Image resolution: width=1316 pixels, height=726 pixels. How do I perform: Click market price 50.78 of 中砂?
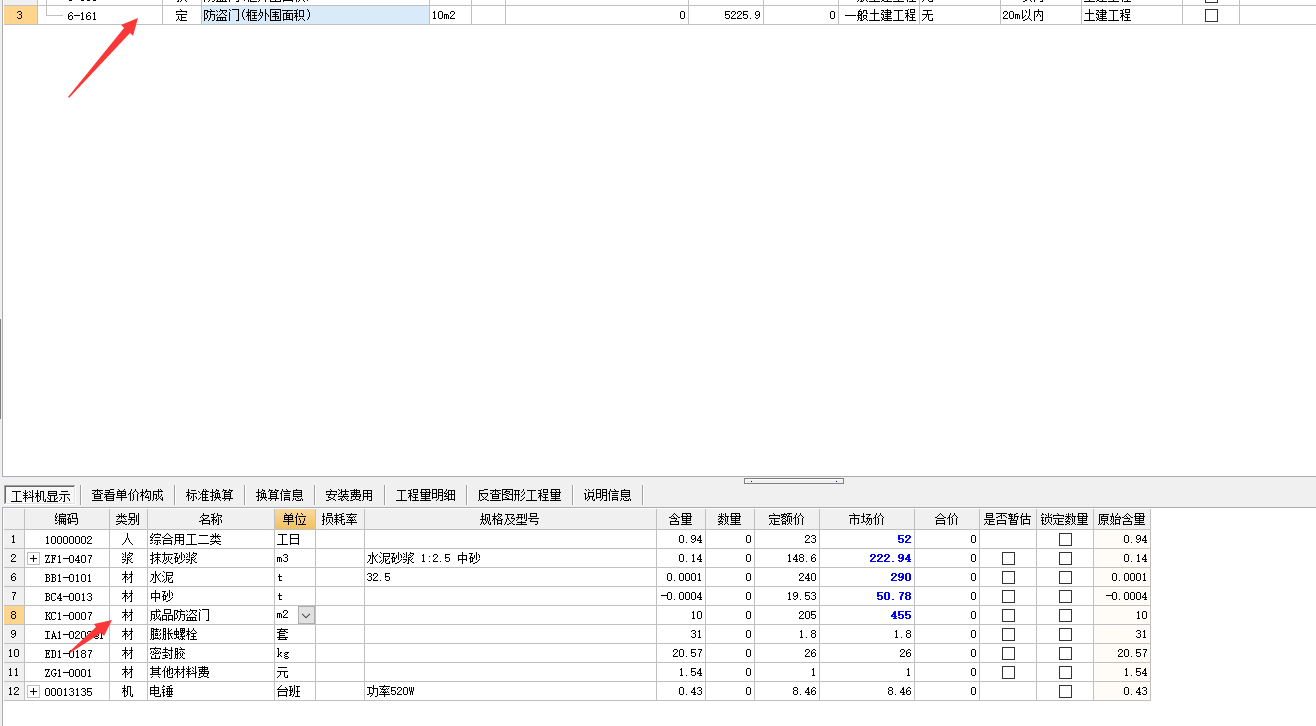click(867, 596)
